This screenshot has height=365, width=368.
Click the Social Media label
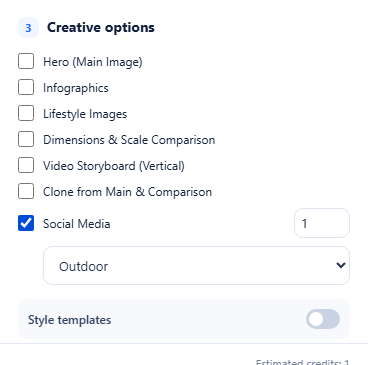pyautogui.click(x=76, y=224)
